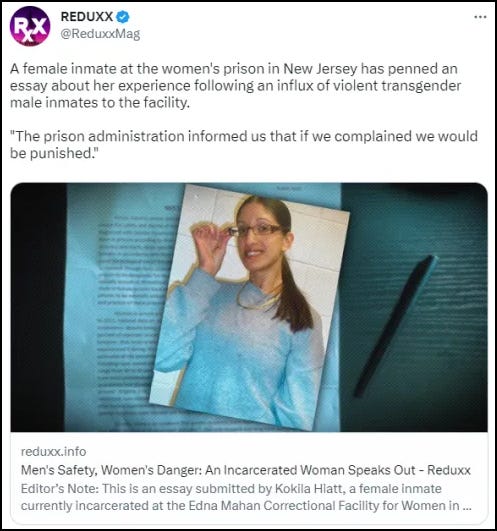This screenshot has width=497, height=531.
Task: Click the quoted sentence about prison administration
Action: coord(243,144)
